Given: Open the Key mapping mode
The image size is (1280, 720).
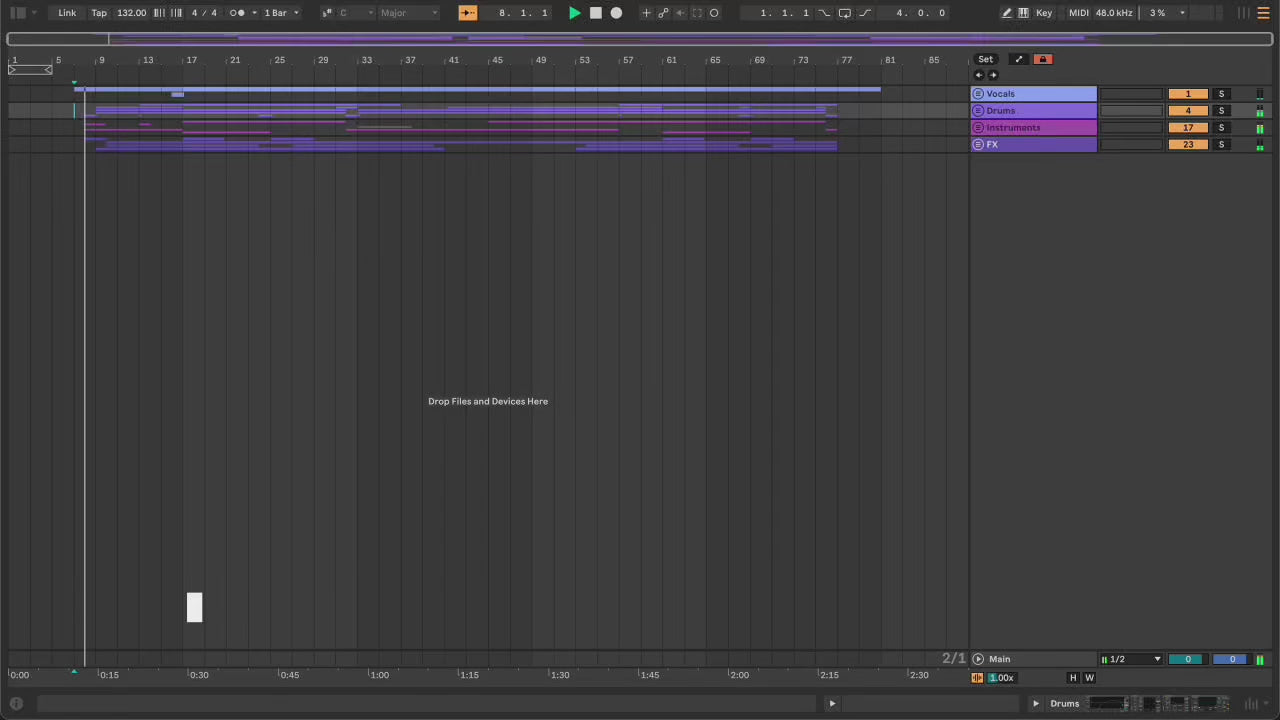Looking at the screenshot, I should (x=1044, y=13).
